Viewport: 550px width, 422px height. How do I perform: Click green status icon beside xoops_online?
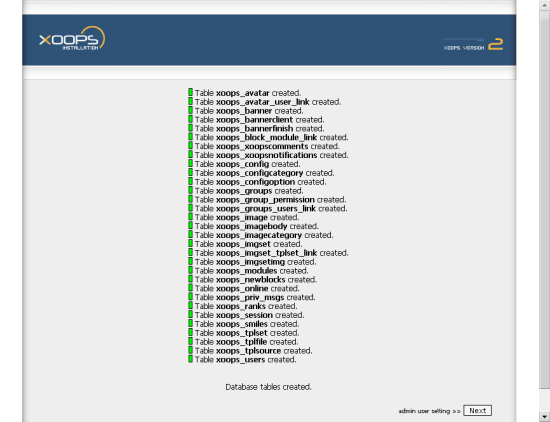coord(190,288)
